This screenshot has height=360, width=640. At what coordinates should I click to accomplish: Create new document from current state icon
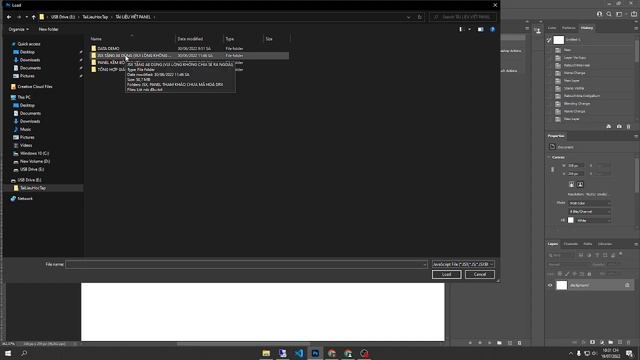coord(609,127)
